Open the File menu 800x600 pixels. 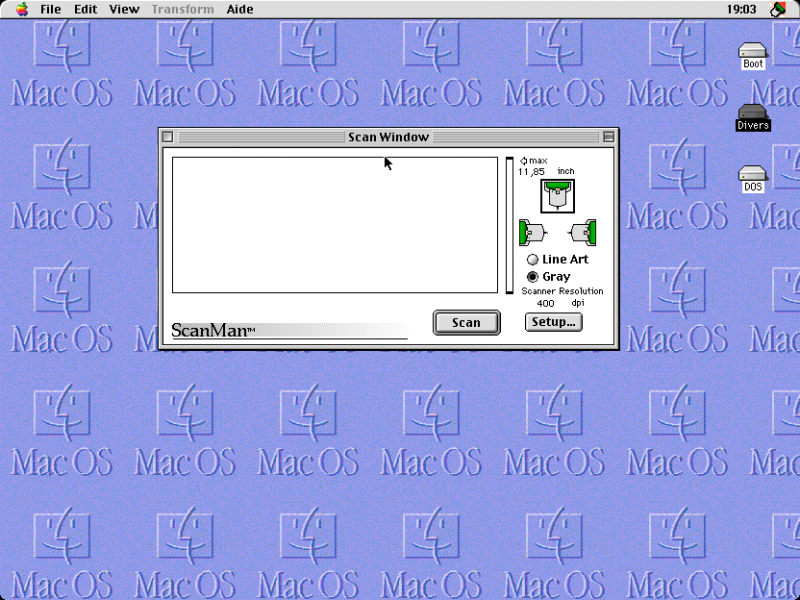[x=50, y=9]
